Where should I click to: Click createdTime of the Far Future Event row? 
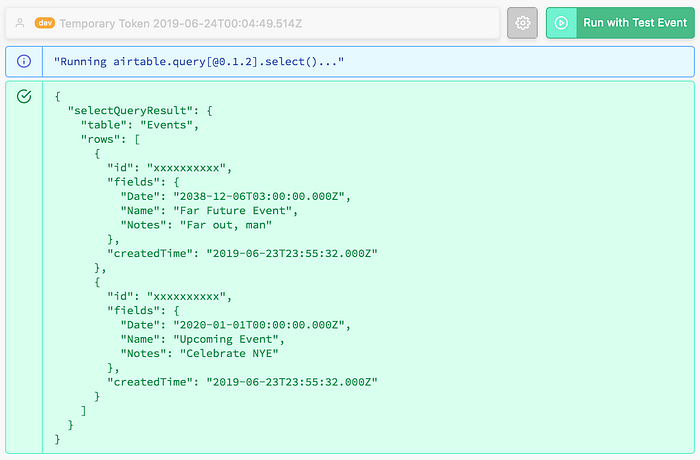tap(242, 253)
